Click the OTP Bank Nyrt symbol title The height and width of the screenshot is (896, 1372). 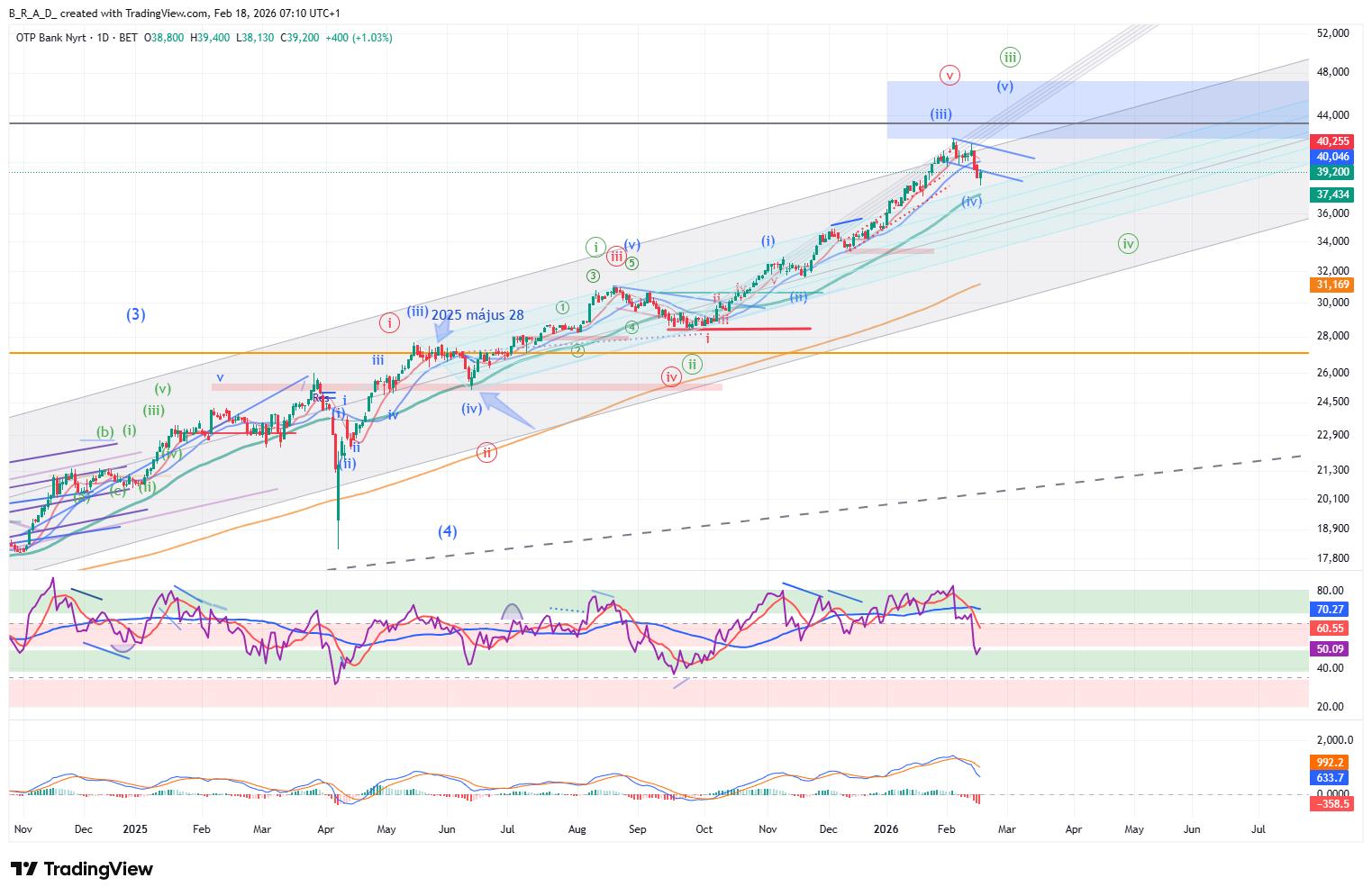[51, 38]
